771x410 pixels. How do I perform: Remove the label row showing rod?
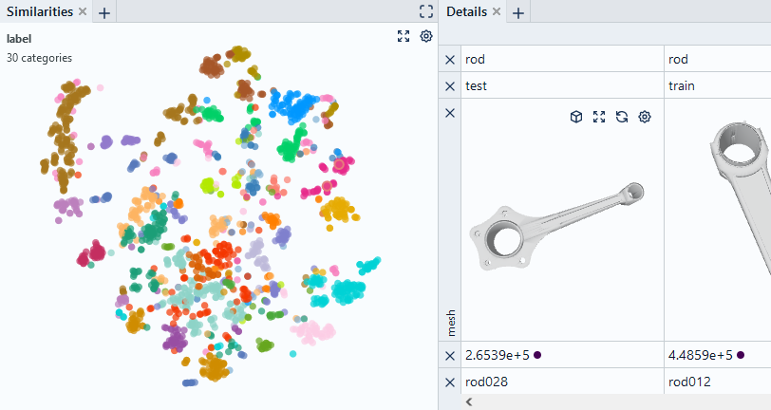click(x=450, y=59)
